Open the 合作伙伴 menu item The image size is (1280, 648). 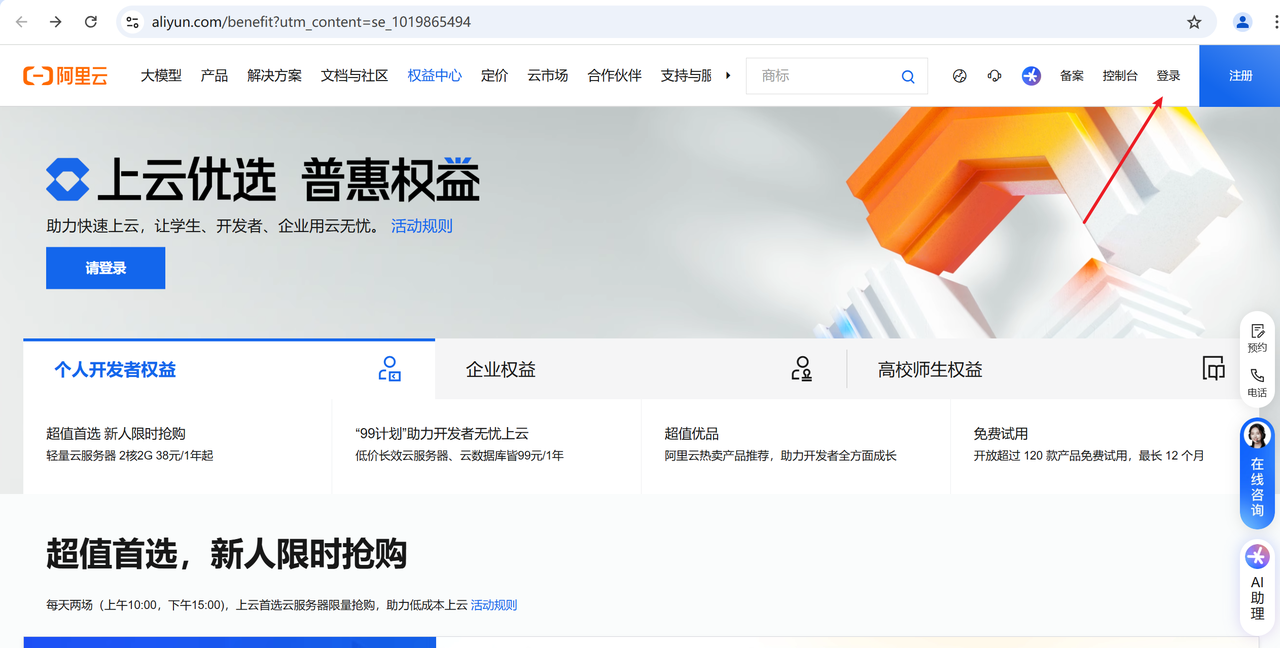[x=614, y=76]
